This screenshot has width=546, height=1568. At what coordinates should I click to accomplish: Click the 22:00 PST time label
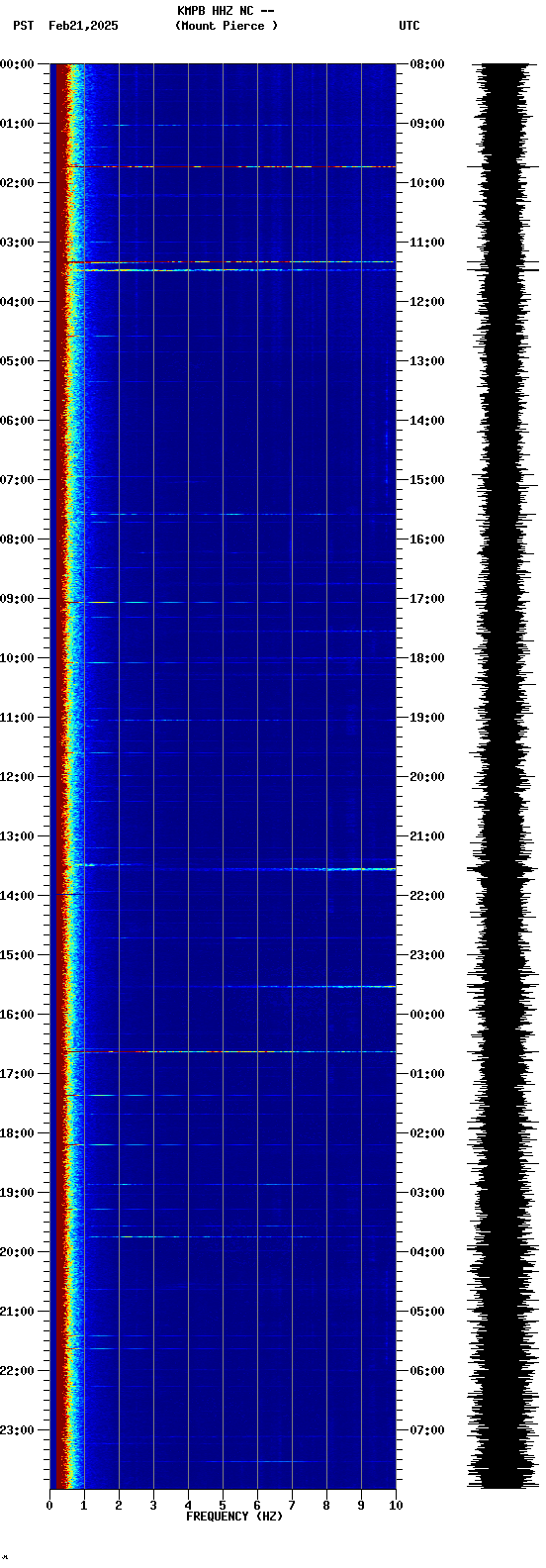point(17,1371)
